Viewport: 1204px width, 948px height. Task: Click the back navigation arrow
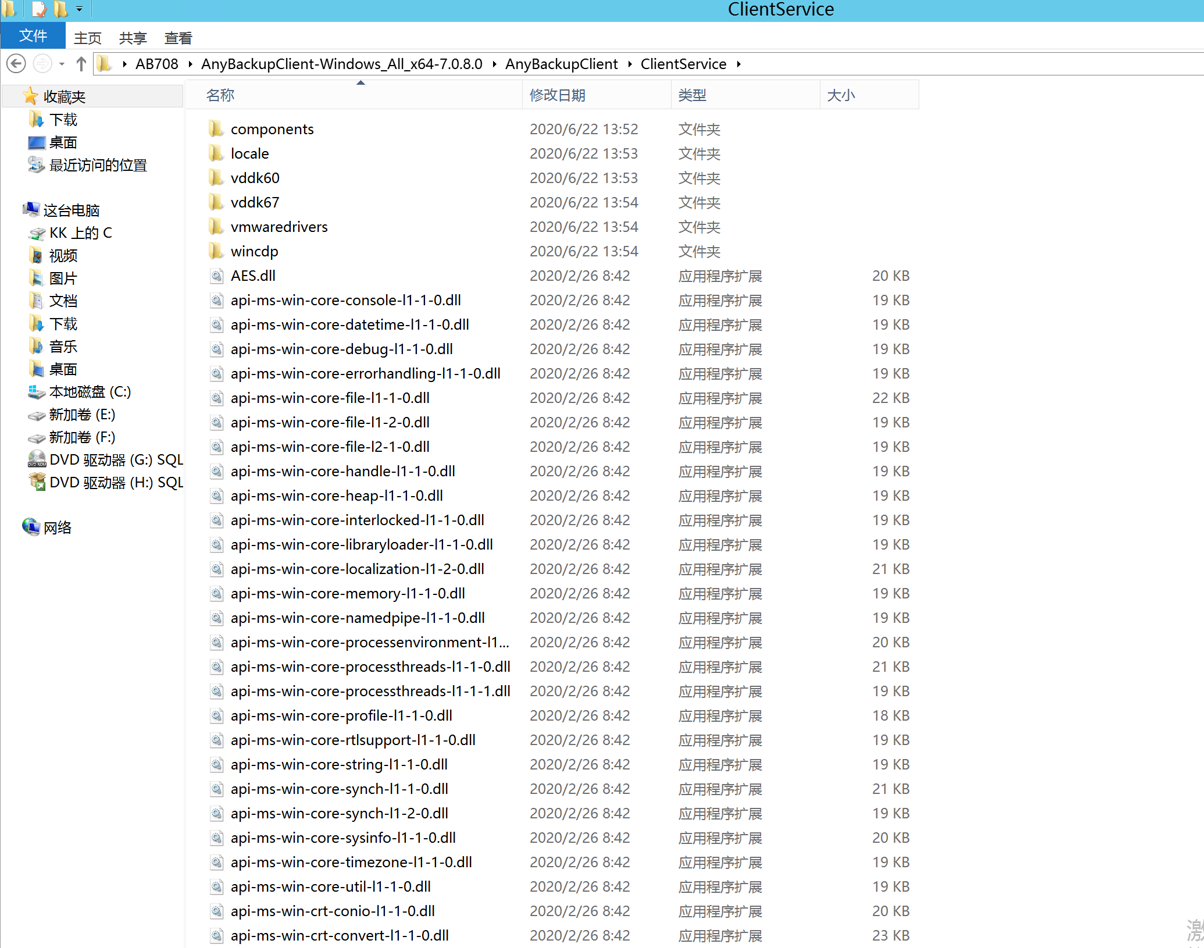(x=16, y=63)
